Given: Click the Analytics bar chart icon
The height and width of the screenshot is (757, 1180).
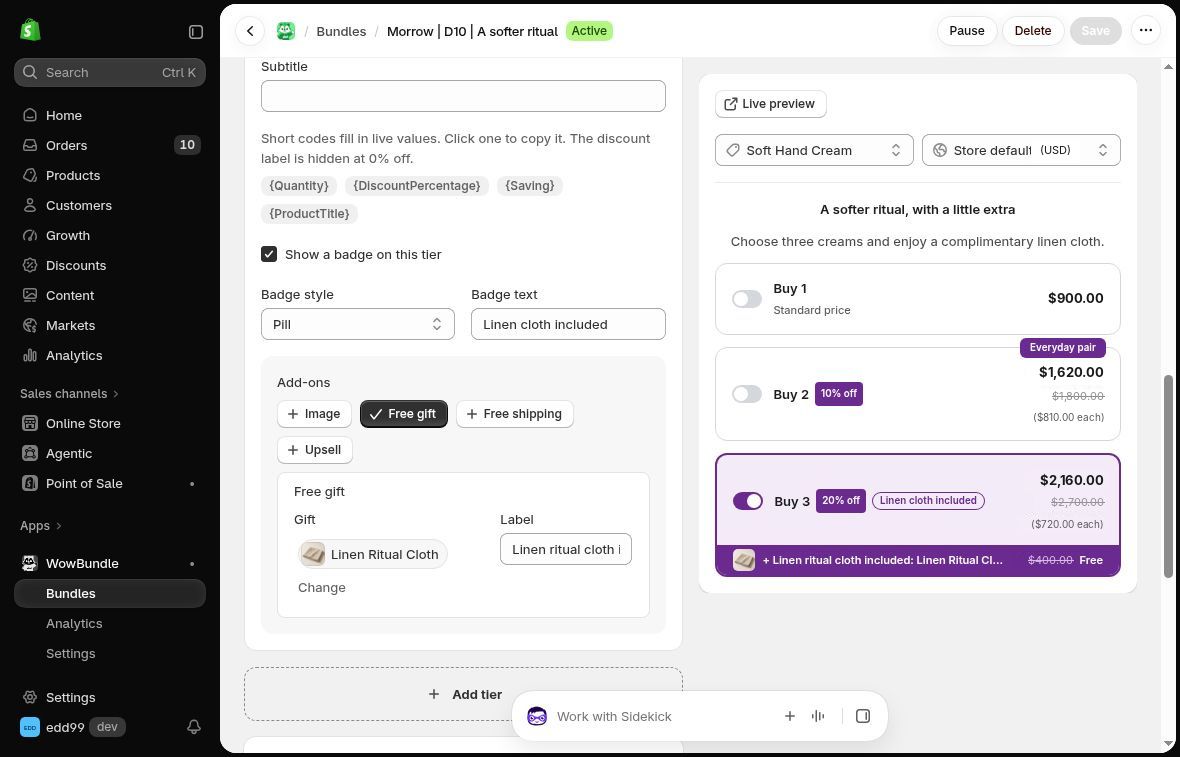Looking at the screenshot, I should coord(30,355).
